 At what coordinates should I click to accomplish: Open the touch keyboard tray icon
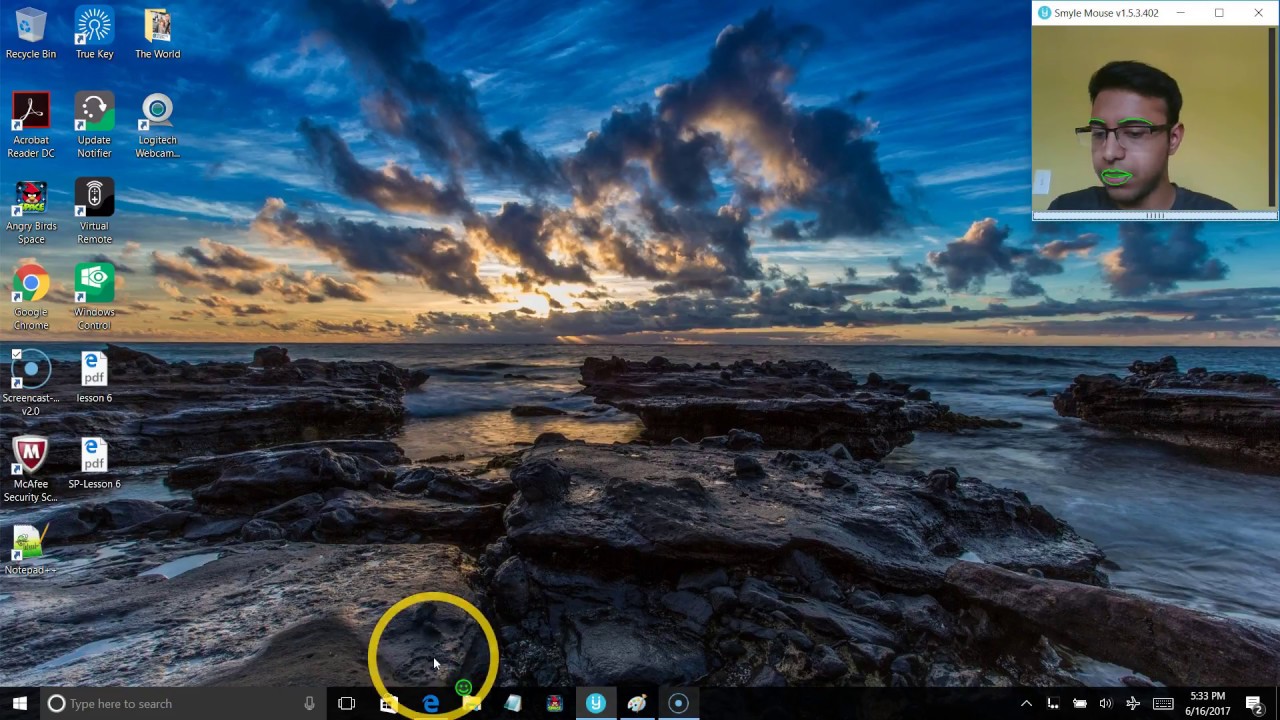click(x=1162, y=703)
